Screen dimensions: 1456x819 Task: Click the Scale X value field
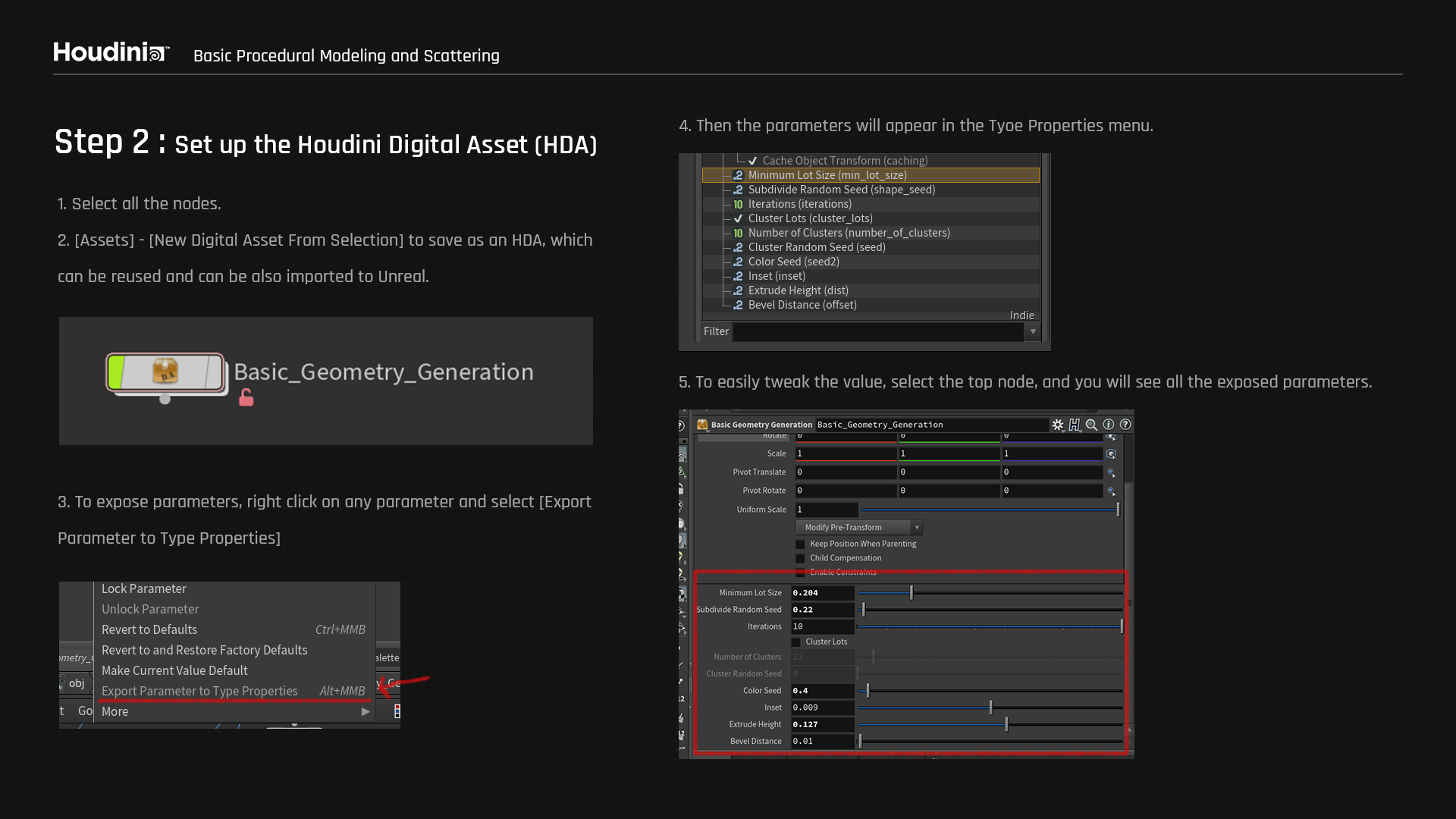click(x=846, y=453)
